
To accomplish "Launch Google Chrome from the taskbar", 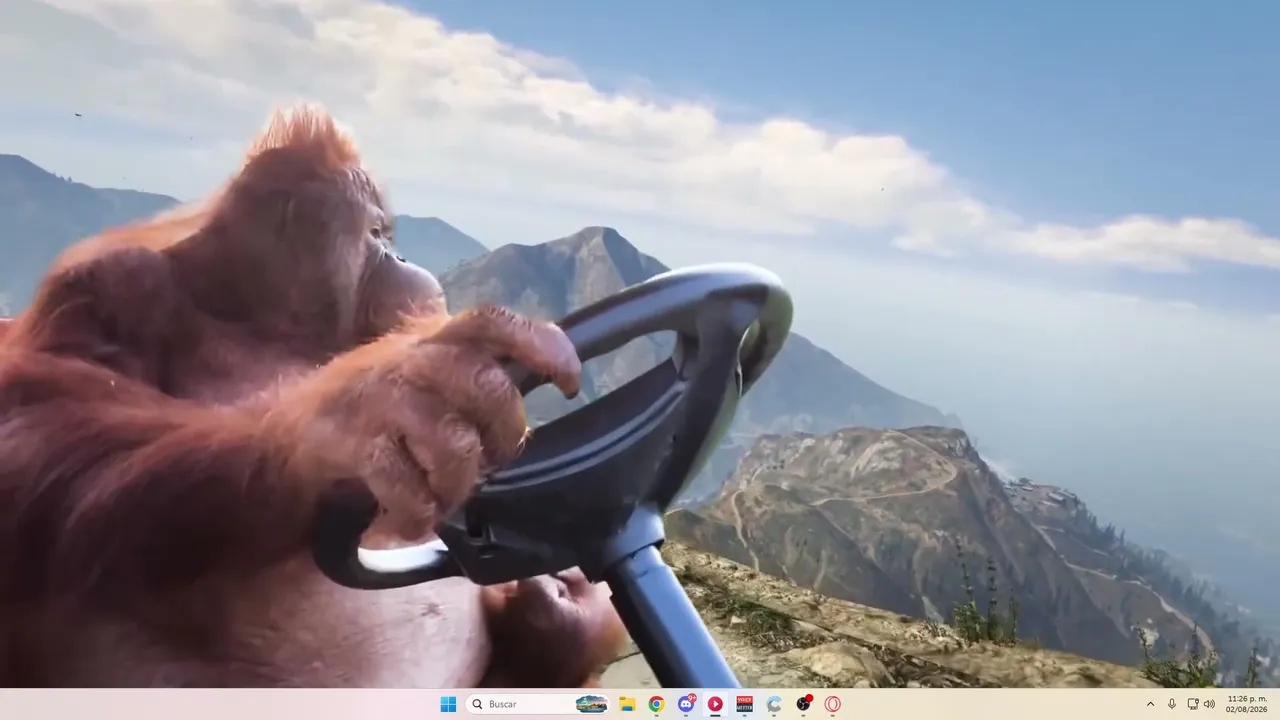I will pyautogui.click(x=656, y=704).
